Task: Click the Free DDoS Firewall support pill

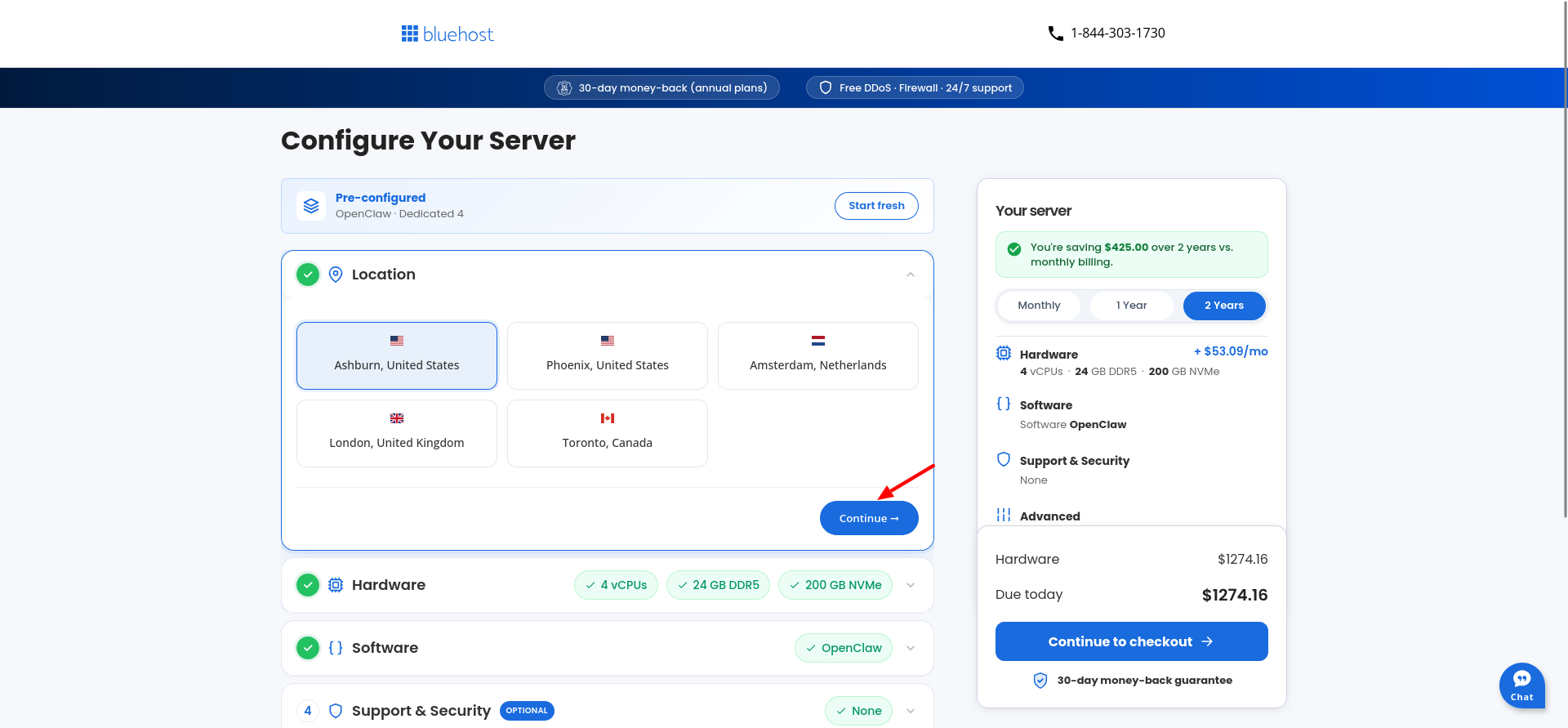Action: (x=915, y=87)
